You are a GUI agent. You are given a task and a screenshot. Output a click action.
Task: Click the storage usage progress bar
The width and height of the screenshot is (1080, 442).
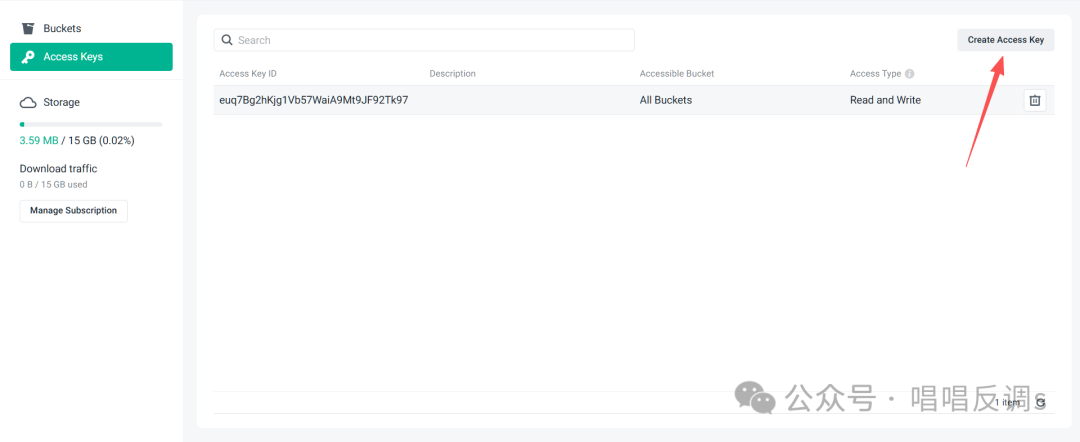[x=90, y=124]
